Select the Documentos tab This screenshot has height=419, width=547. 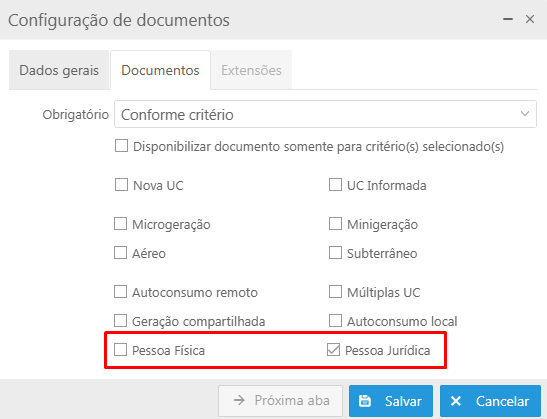[160, 70]
